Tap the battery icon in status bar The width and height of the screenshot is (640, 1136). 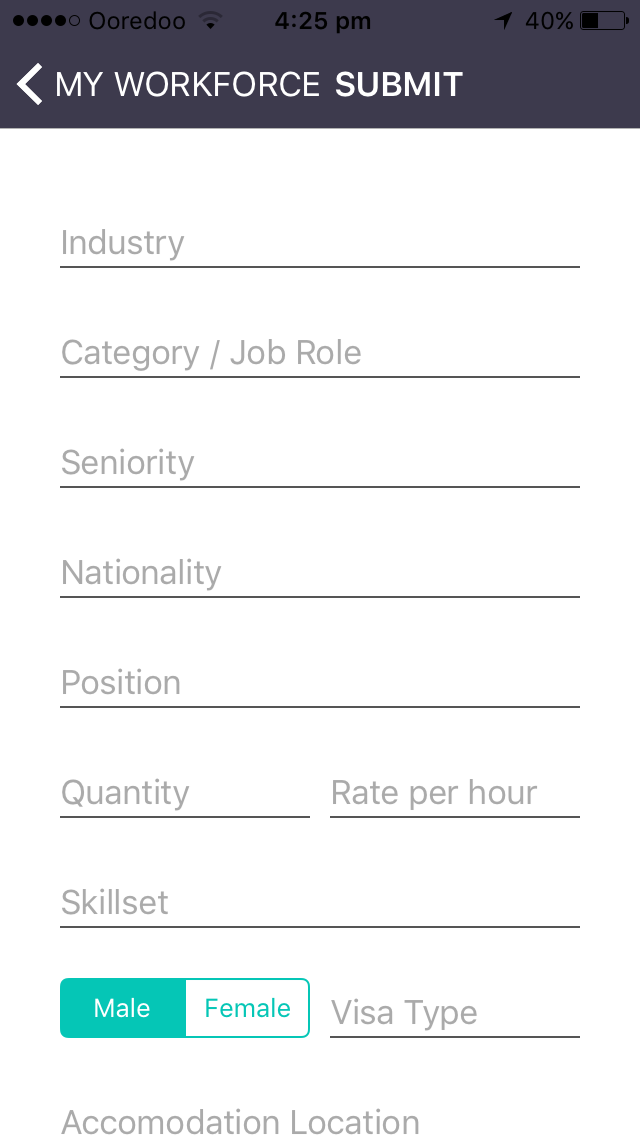pyautogui.click(x=604, y=21)
